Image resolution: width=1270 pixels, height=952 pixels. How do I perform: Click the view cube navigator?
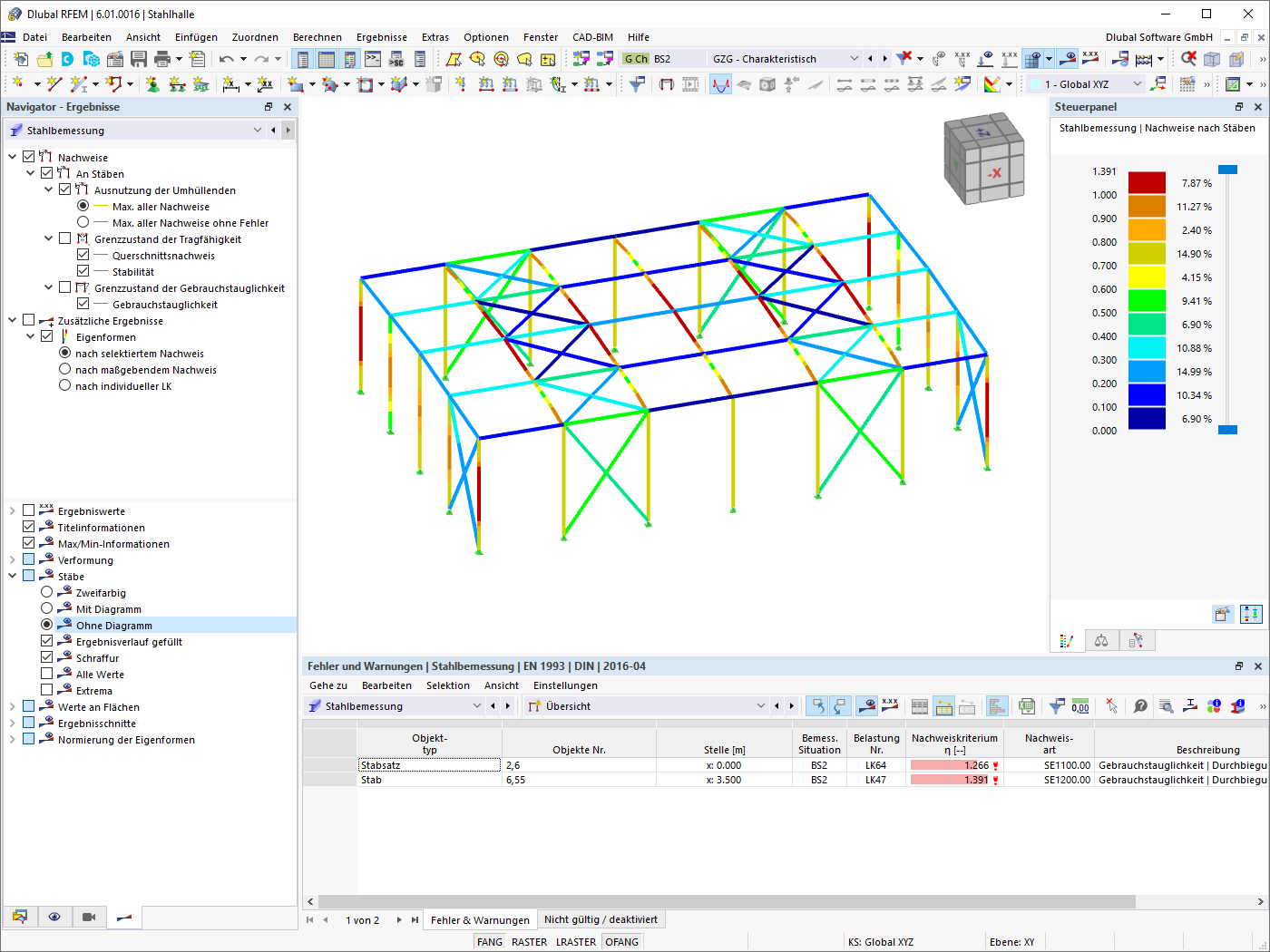pyautogui.click(x=983, y=159)
